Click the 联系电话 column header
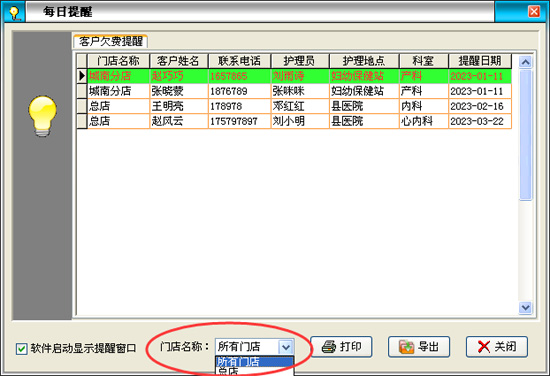550x376 pixels. click(x=240, y=61)
